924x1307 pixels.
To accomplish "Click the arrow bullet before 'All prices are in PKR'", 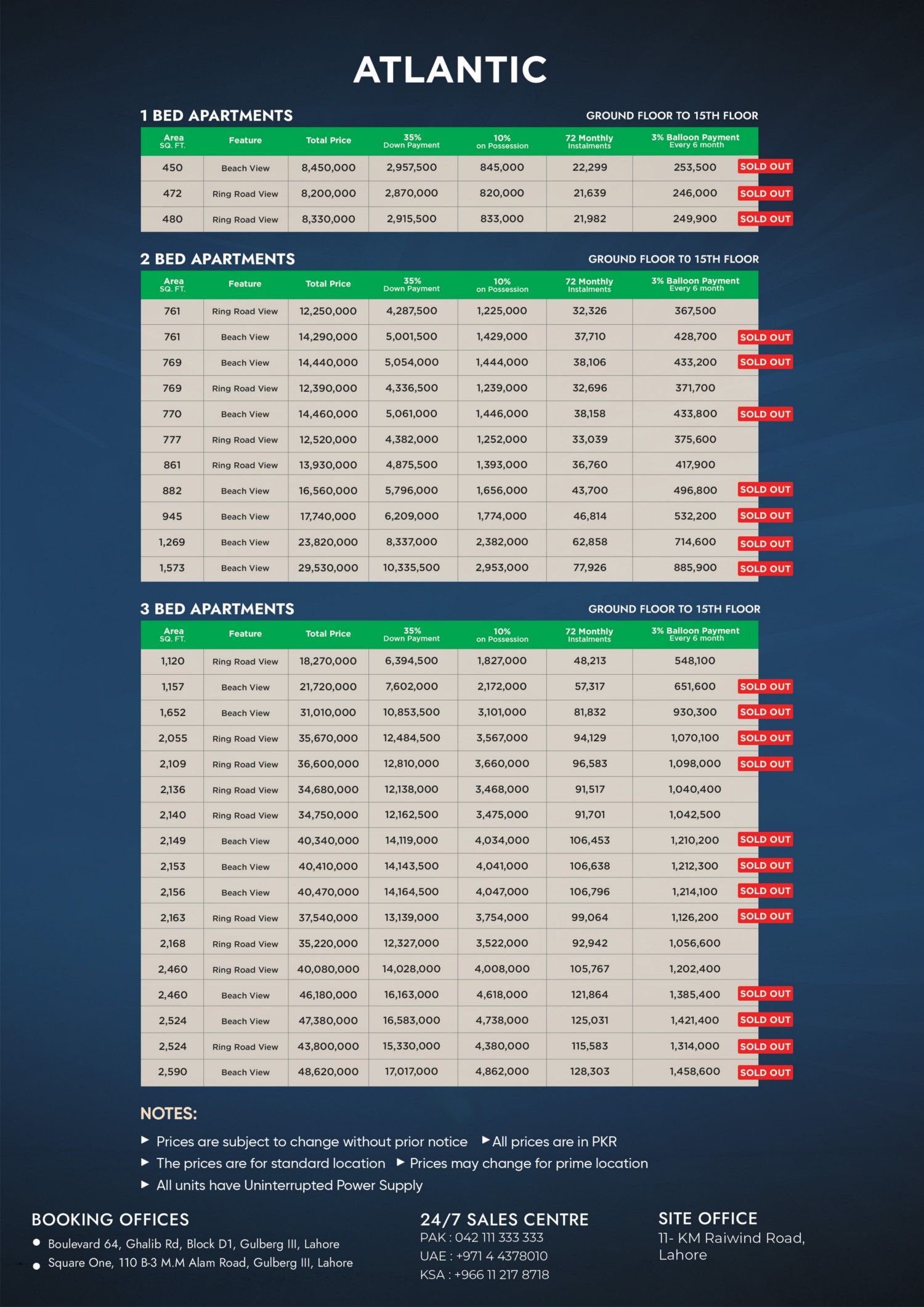I will pos(485,1140).
